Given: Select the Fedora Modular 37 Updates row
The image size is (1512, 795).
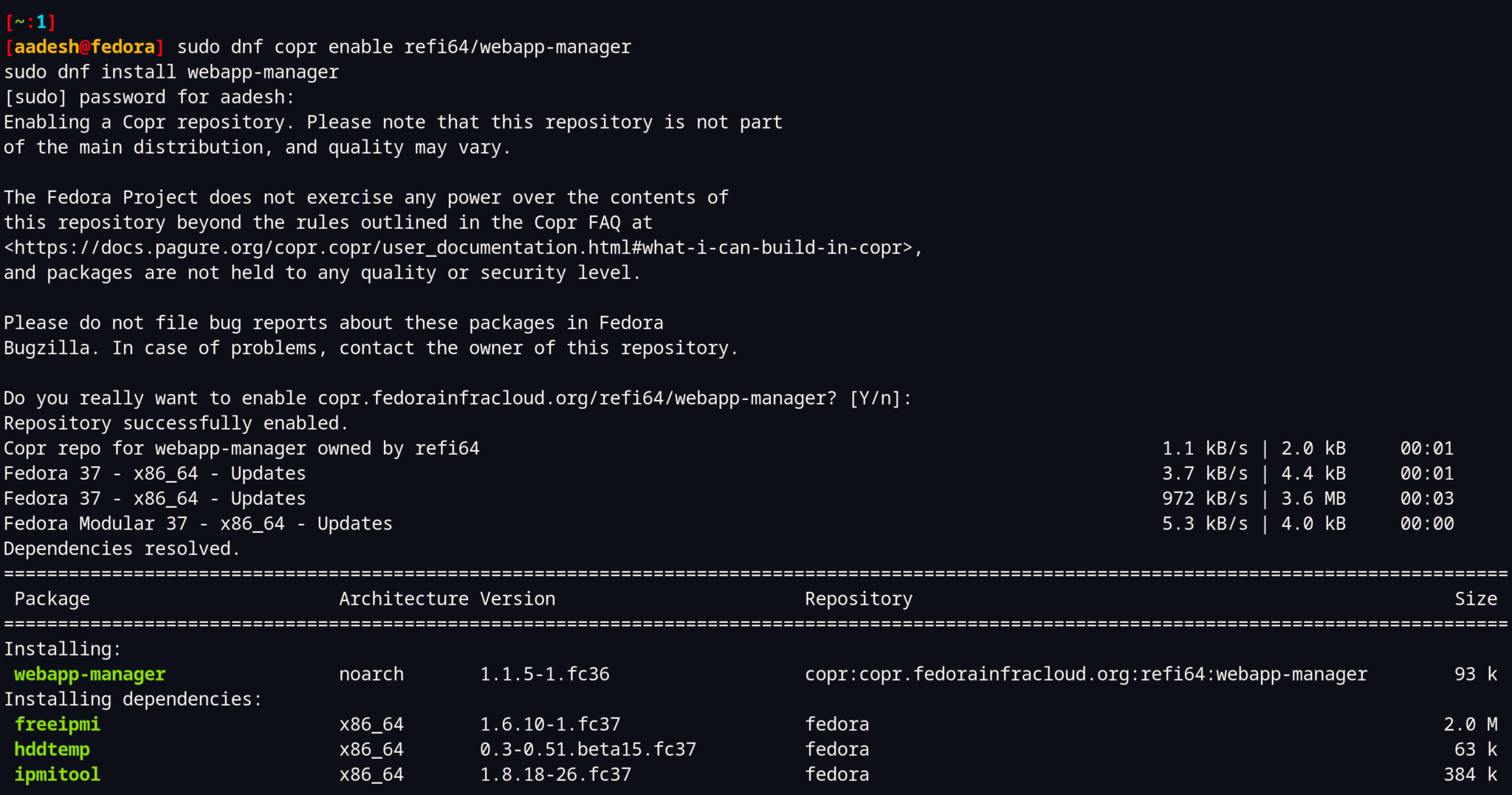Looking at the screenshot, I should pyautogui.click(x=198, y=523).
